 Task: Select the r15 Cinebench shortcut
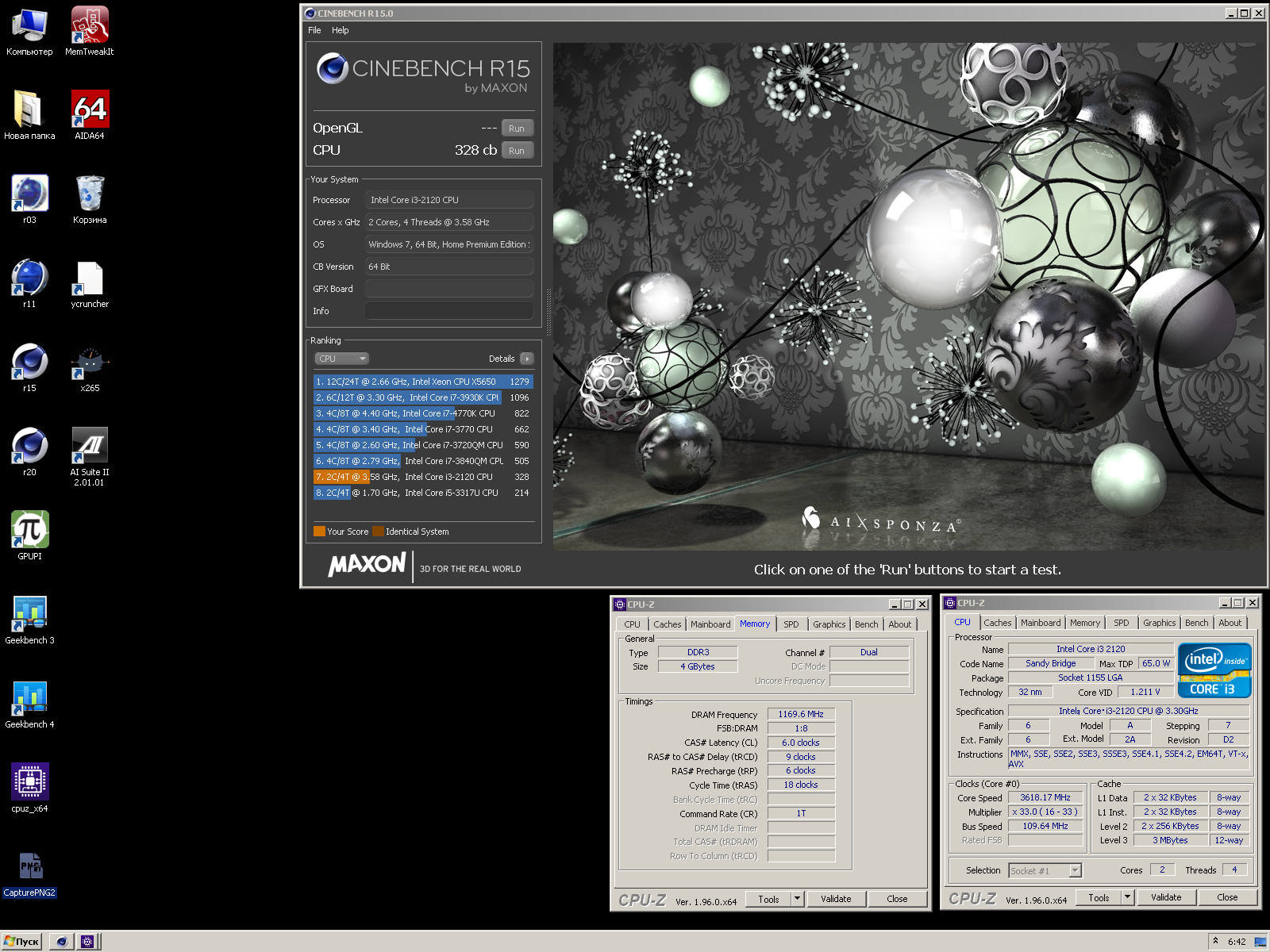point(29,368)
